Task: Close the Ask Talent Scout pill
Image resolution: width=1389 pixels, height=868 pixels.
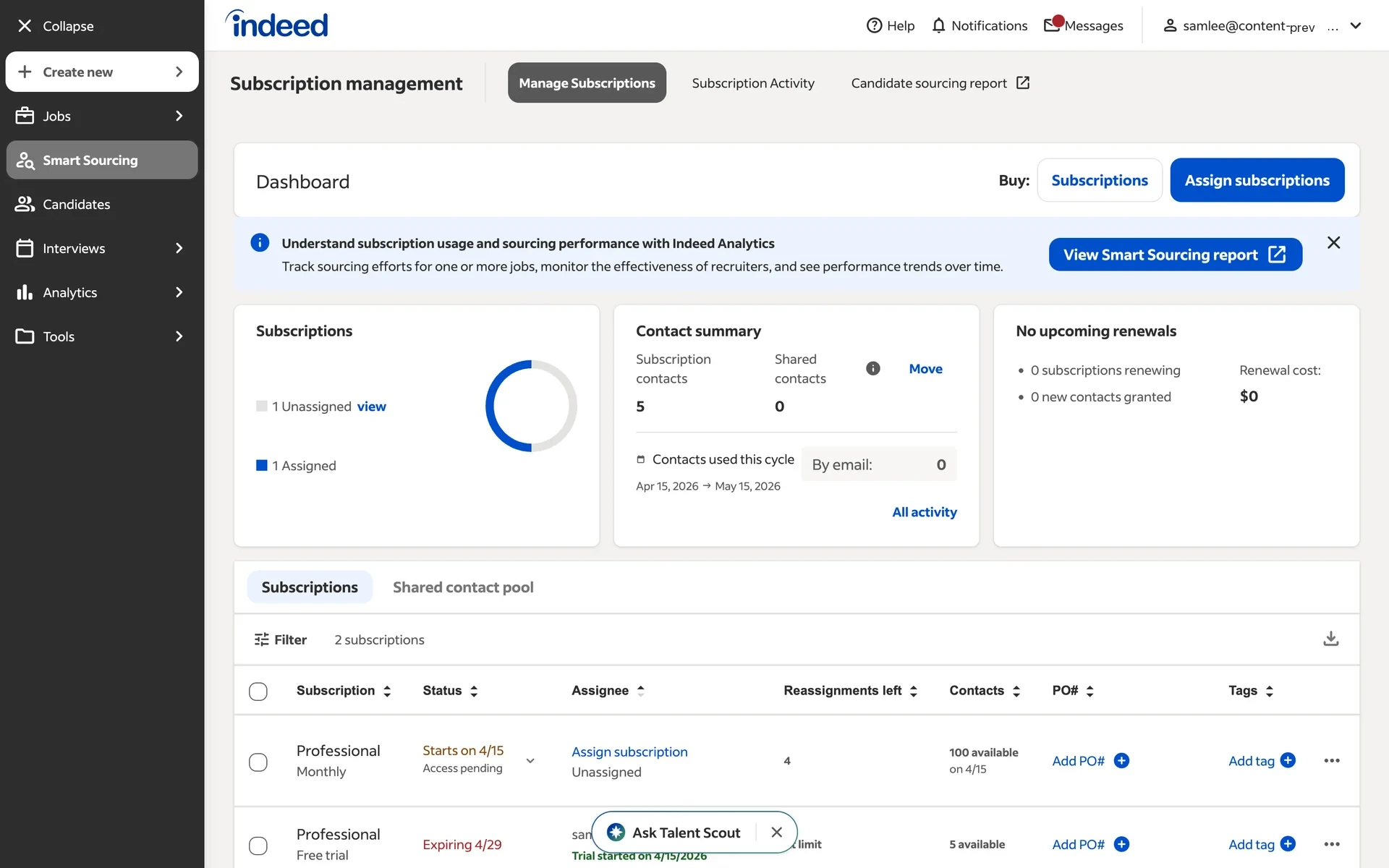Action: [x=777, y=833]
